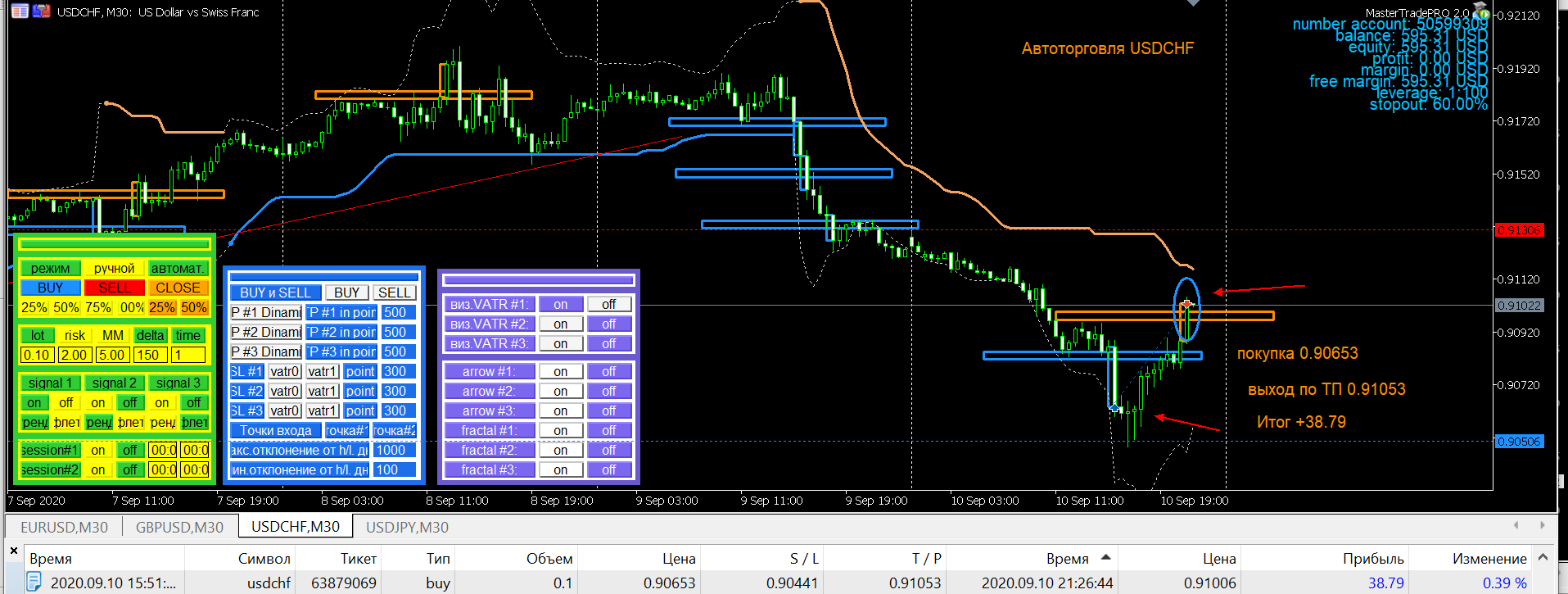Image resolution: width=1568 pixels, height=594 pixels.
Task: Click the scroll-up arrow of the history table
Action: pyautogui.click(x=1543, y=557)
